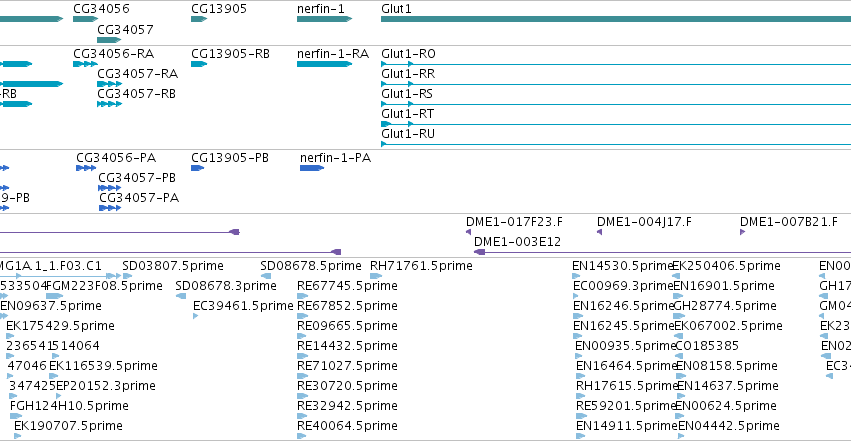Screen dimensions: 851x441
Task: Select the CG13905 gene feature
Action: tap(199, 20)
